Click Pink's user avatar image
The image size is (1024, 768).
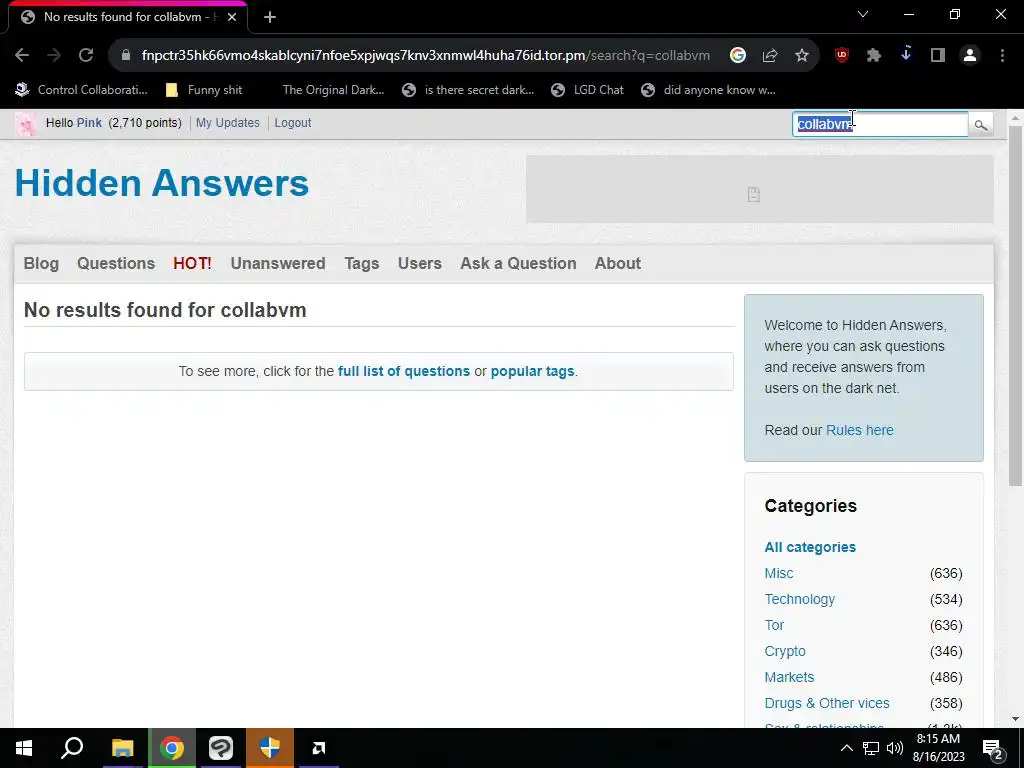(26, 123)
